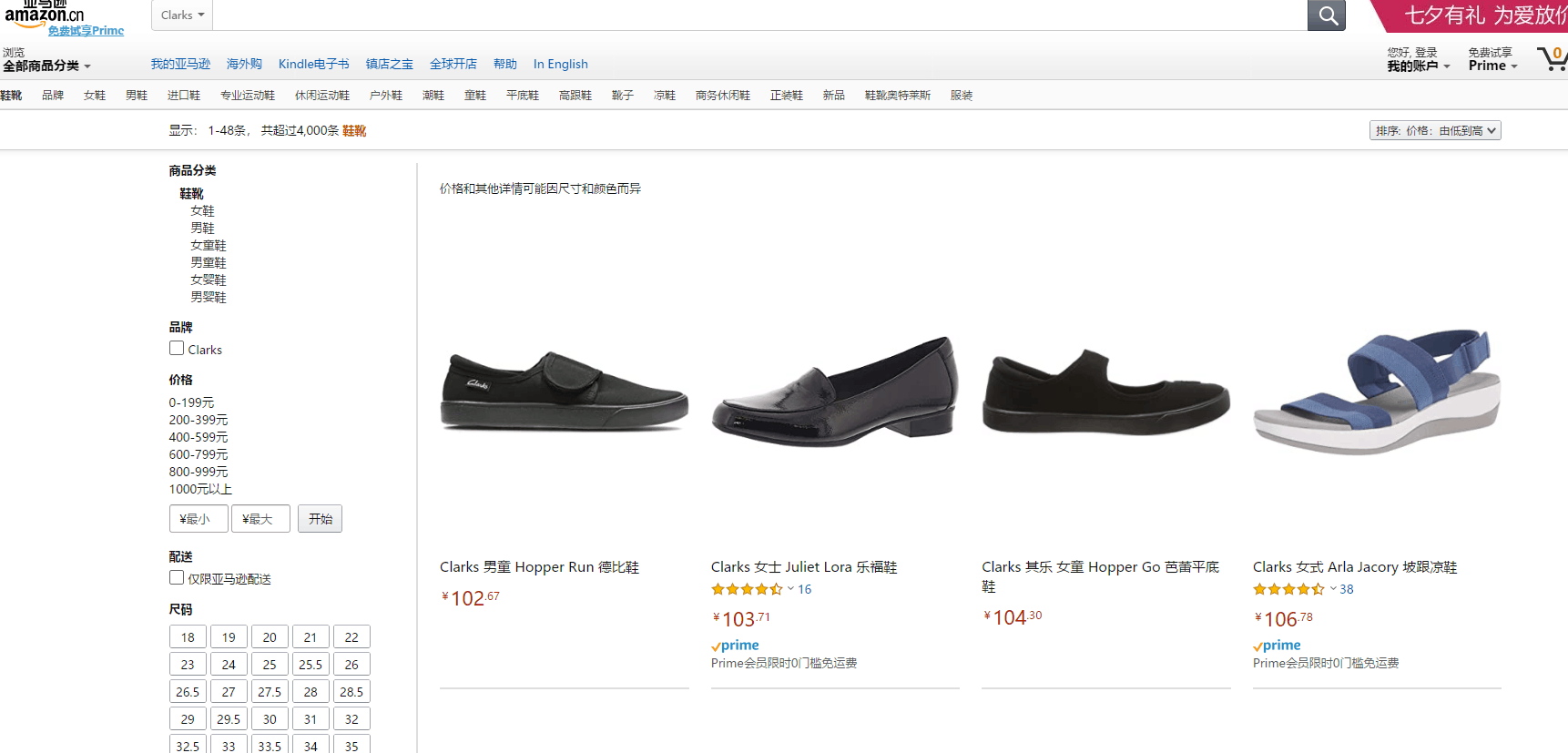Open 鞋靴奥特莱斯 category tab
The height and width of the screenshot is (753, 1568).
pyautogui.click(x=898, y=95)
